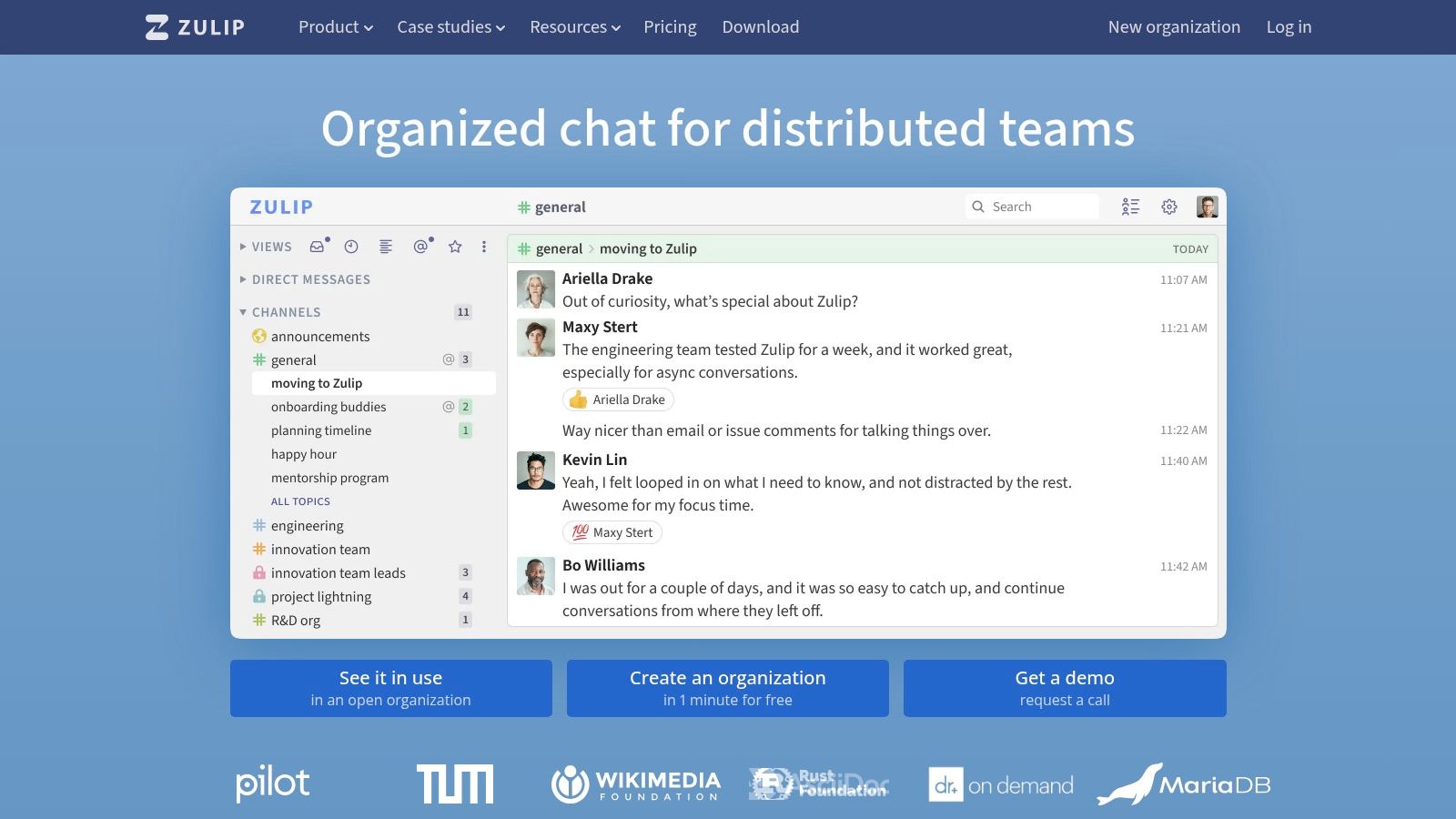Screen dimensions: 1456x819
Task: Open the Case studies dropdown menu
Action: [450, 27]
